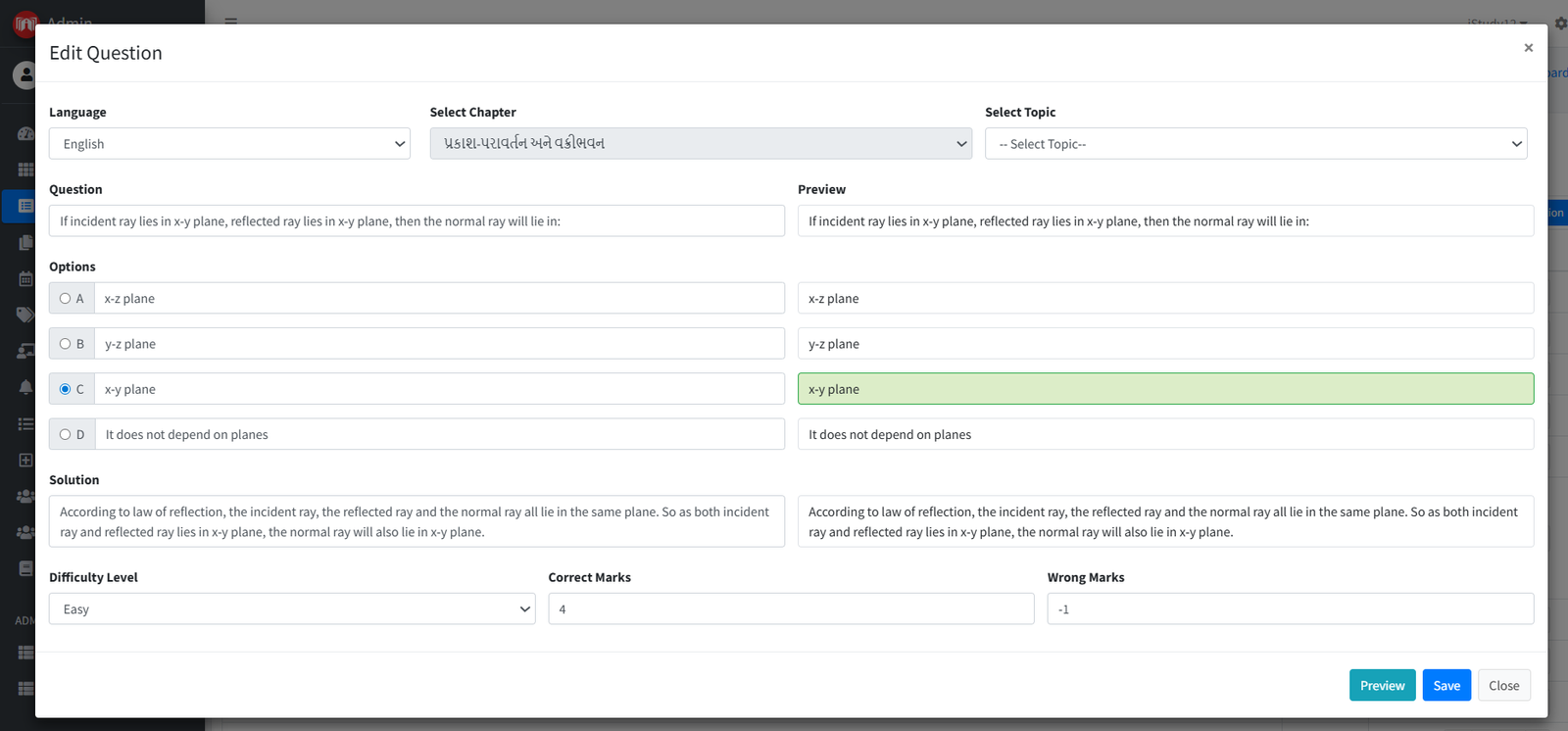The height and width of the screenshot is (731, 1568).
Task: Click into the Correct Marks field
Action: (x=791, y=609)
